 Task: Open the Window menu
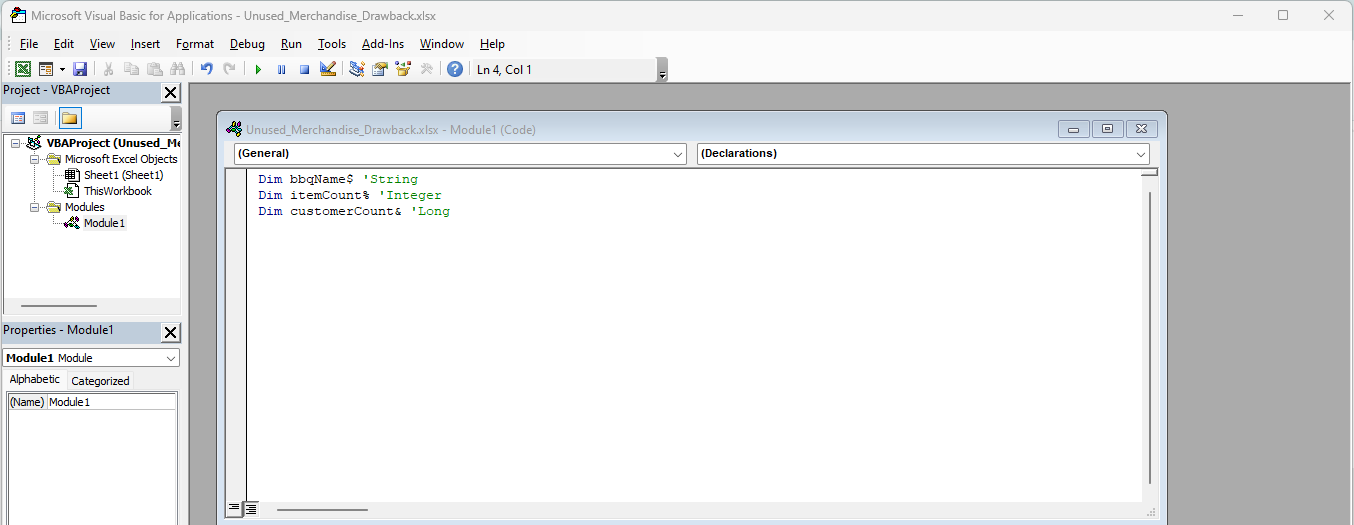point(442,44)
